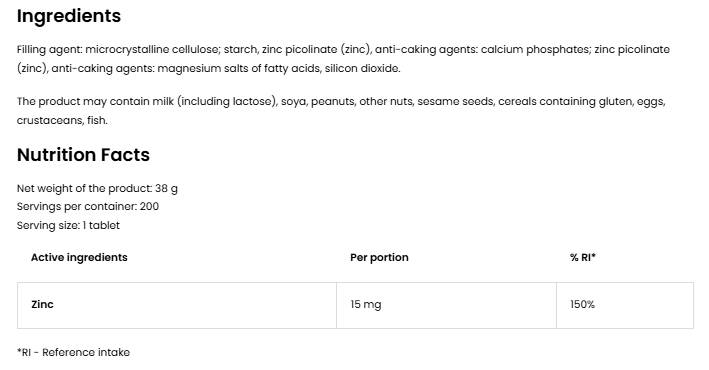Click the Ingredients heading

click(69, 16)
